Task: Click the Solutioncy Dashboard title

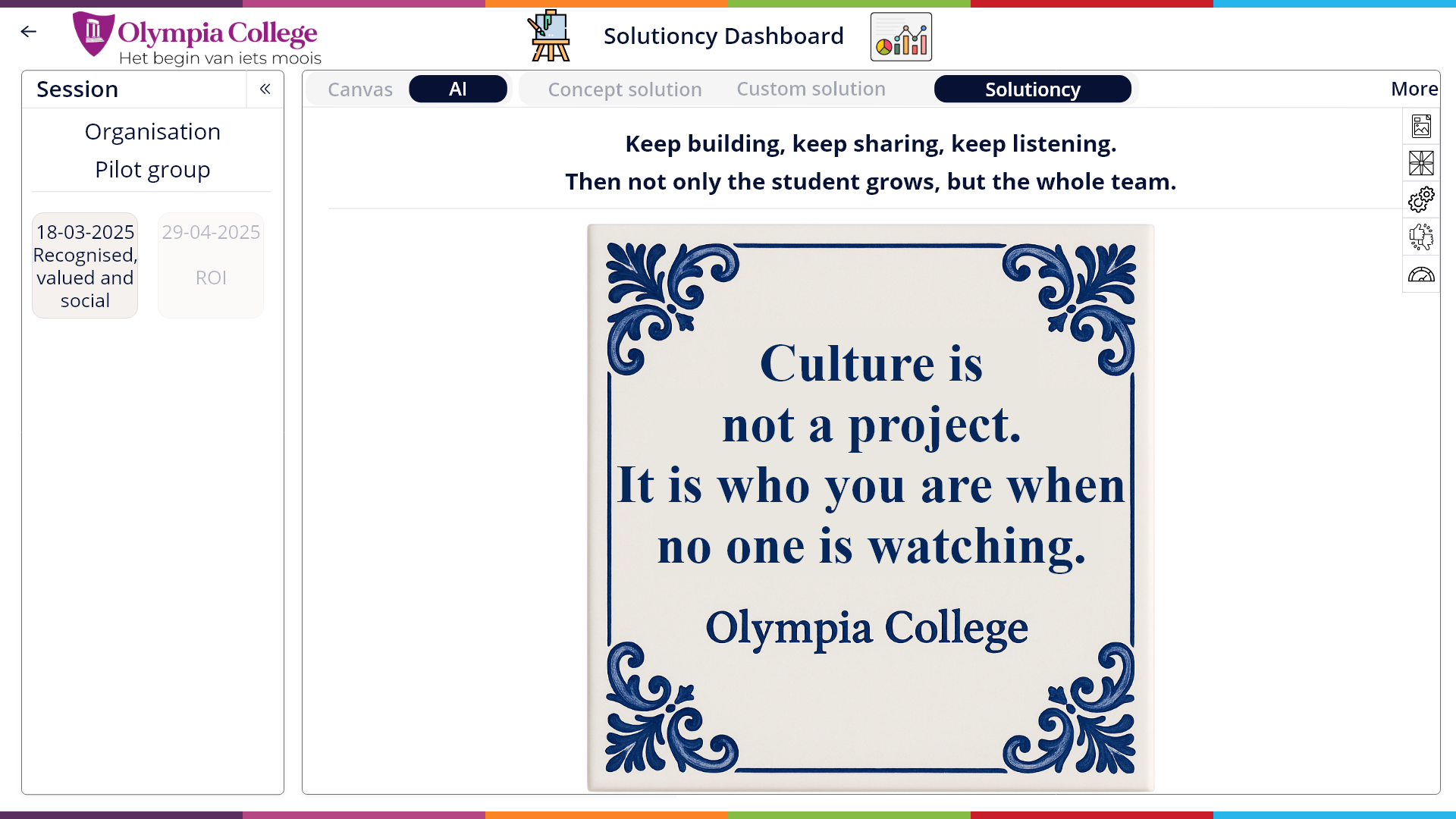Action: (723, 36)
